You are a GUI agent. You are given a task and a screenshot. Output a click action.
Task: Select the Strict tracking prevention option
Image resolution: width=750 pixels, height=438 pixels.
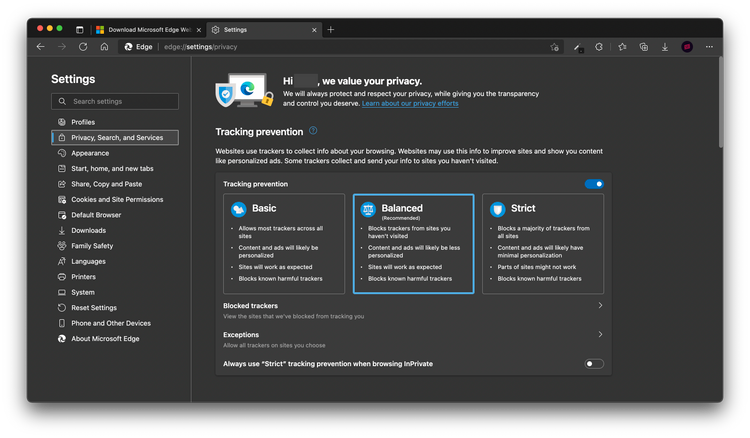coord(542,243)
